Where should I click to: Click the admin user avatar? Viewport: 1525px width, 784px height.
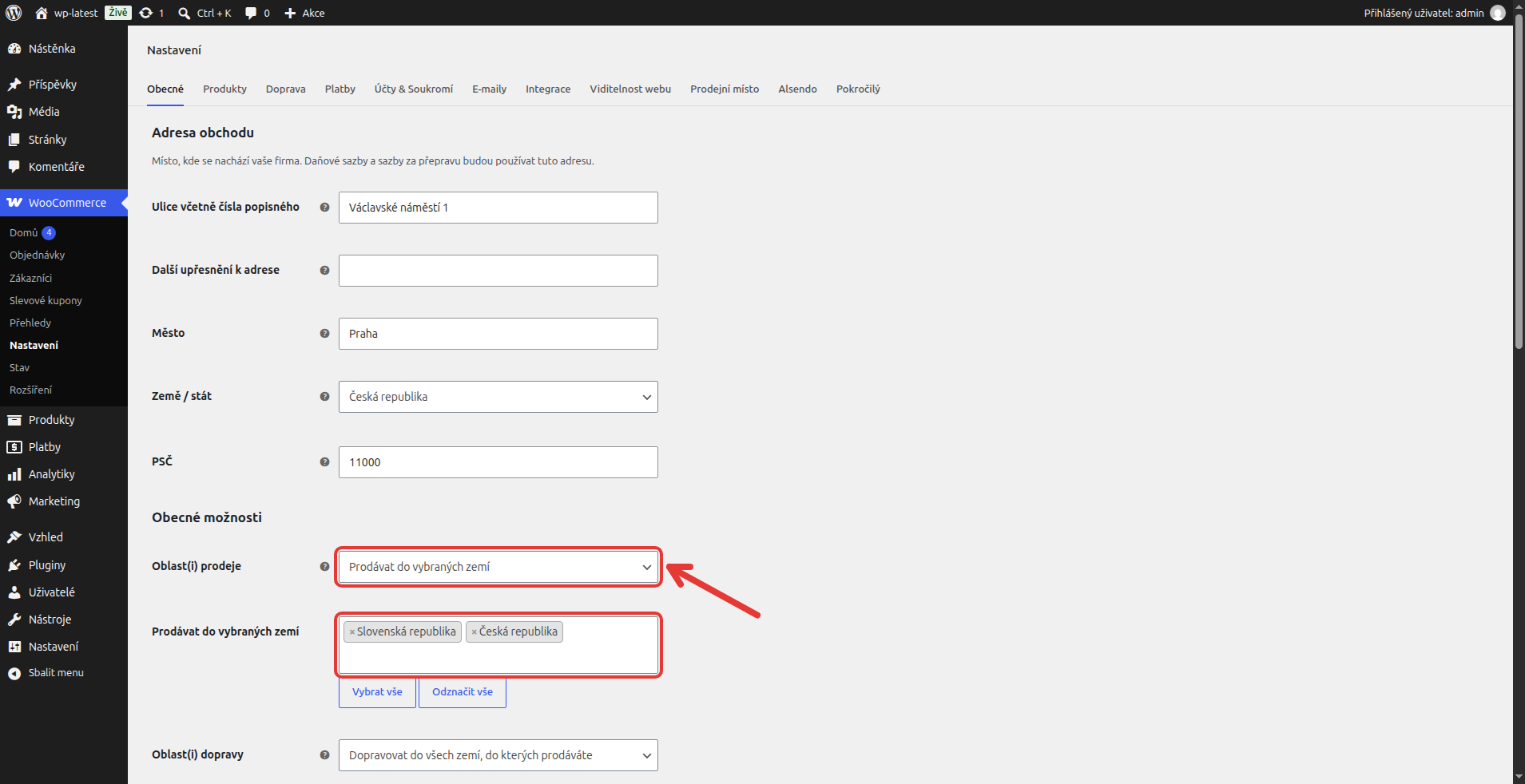click(x=1498, y=13)
